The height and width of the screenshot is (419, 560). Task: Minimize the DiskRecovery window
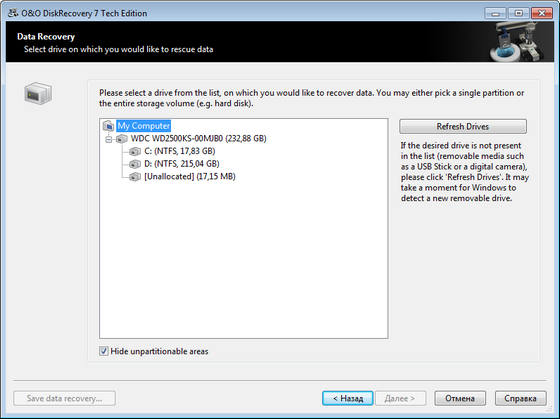(495, 14)
